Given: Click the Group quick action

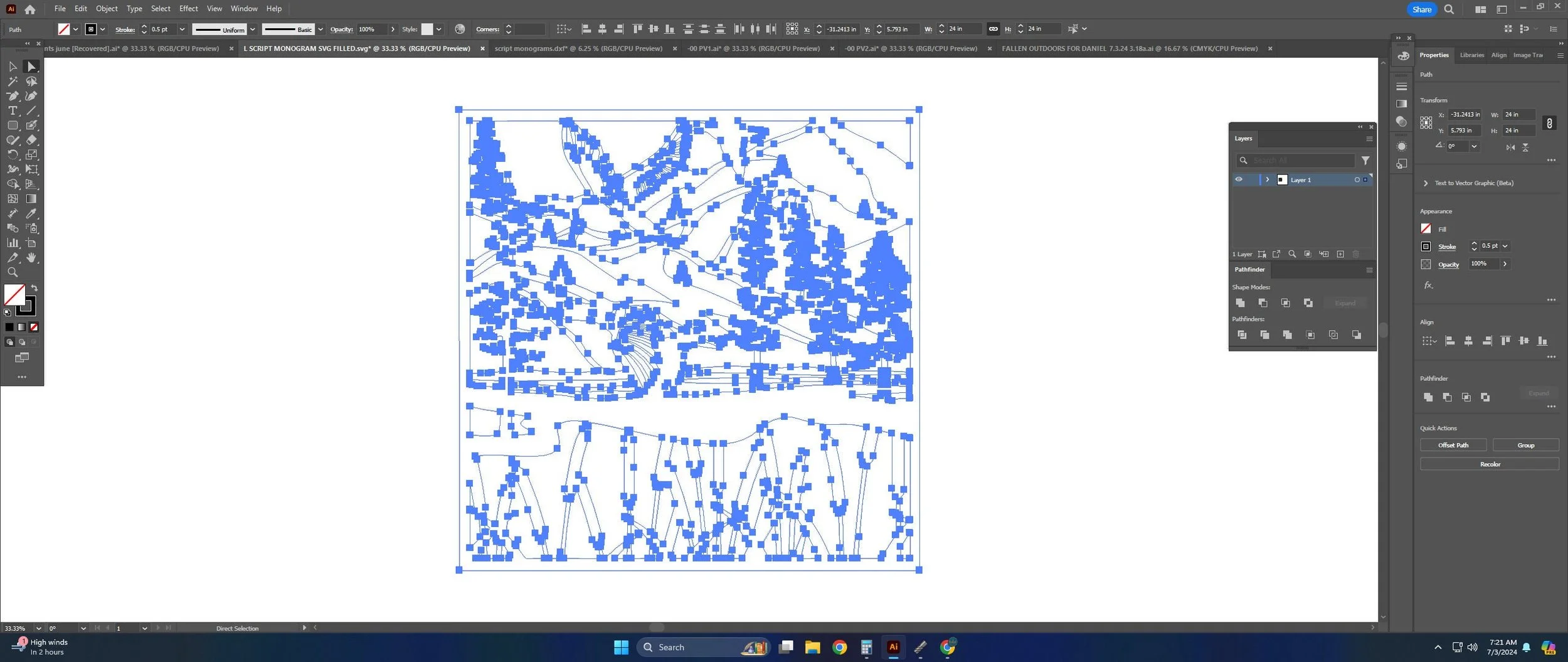Looking at the screenshot, I should 1525,445.
